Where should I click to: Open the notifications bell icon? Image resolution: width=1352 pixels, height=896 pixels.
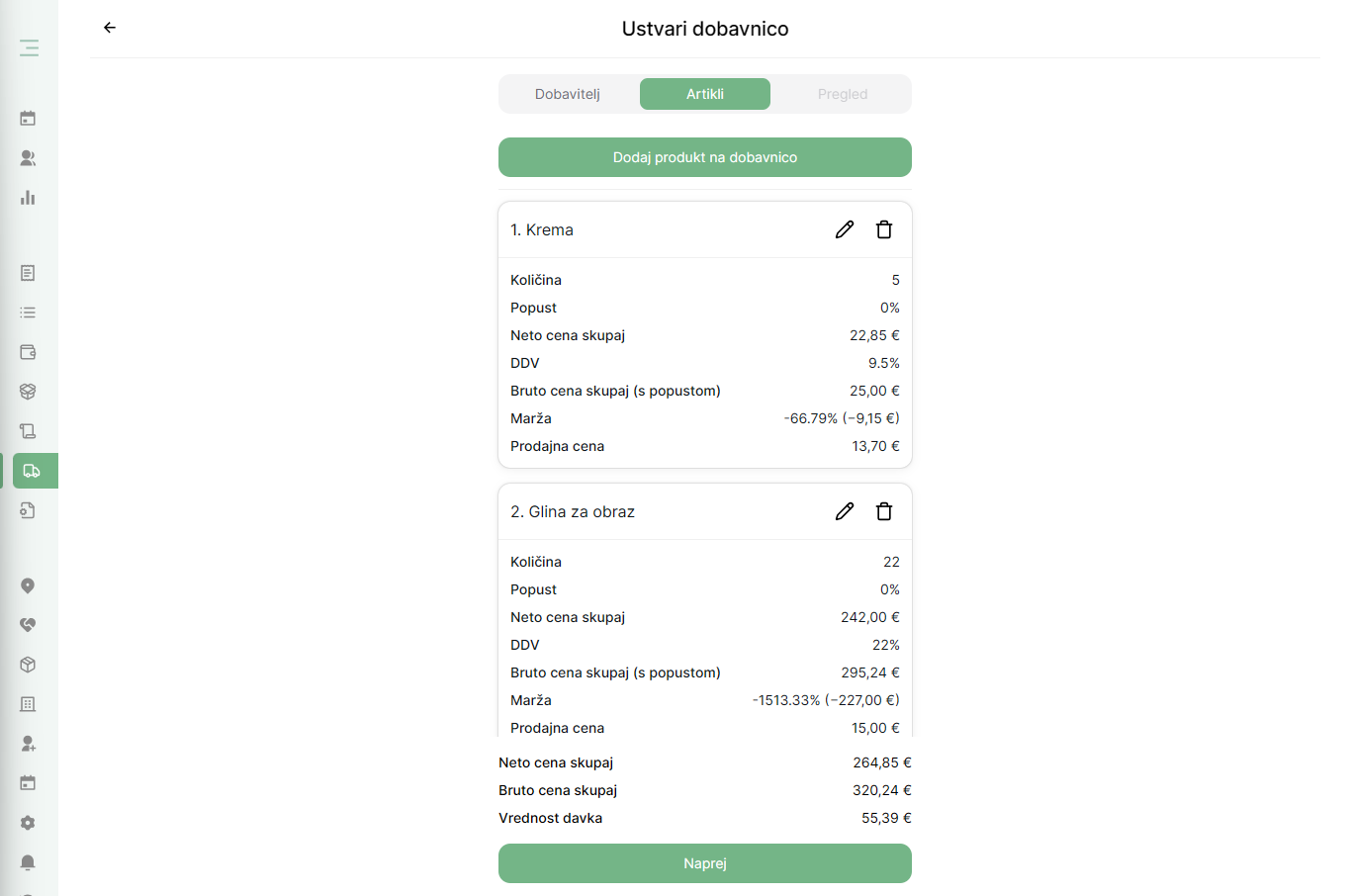tap(28, 862)
